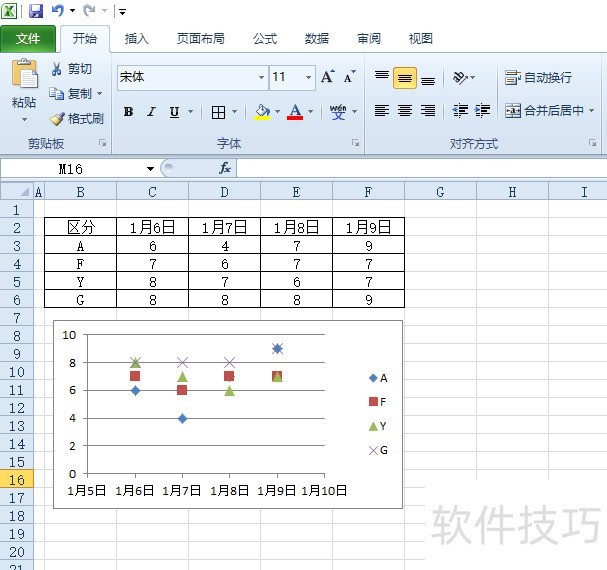Screen dimensions: 607x570
Task: Click the Save icon in quick access toolbar
Action: (x=36, y=11)
